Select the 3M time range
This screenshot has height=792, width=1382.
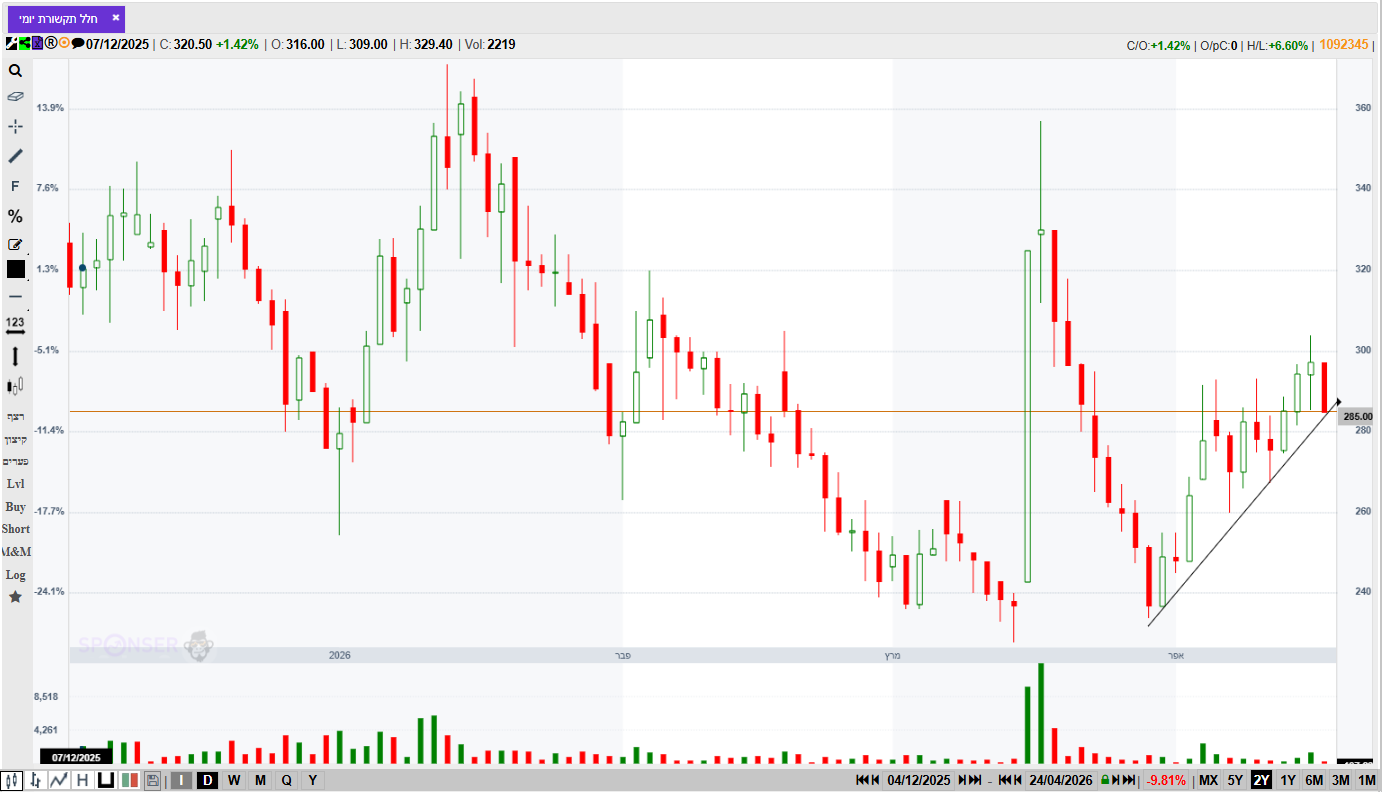[1340, 780]
